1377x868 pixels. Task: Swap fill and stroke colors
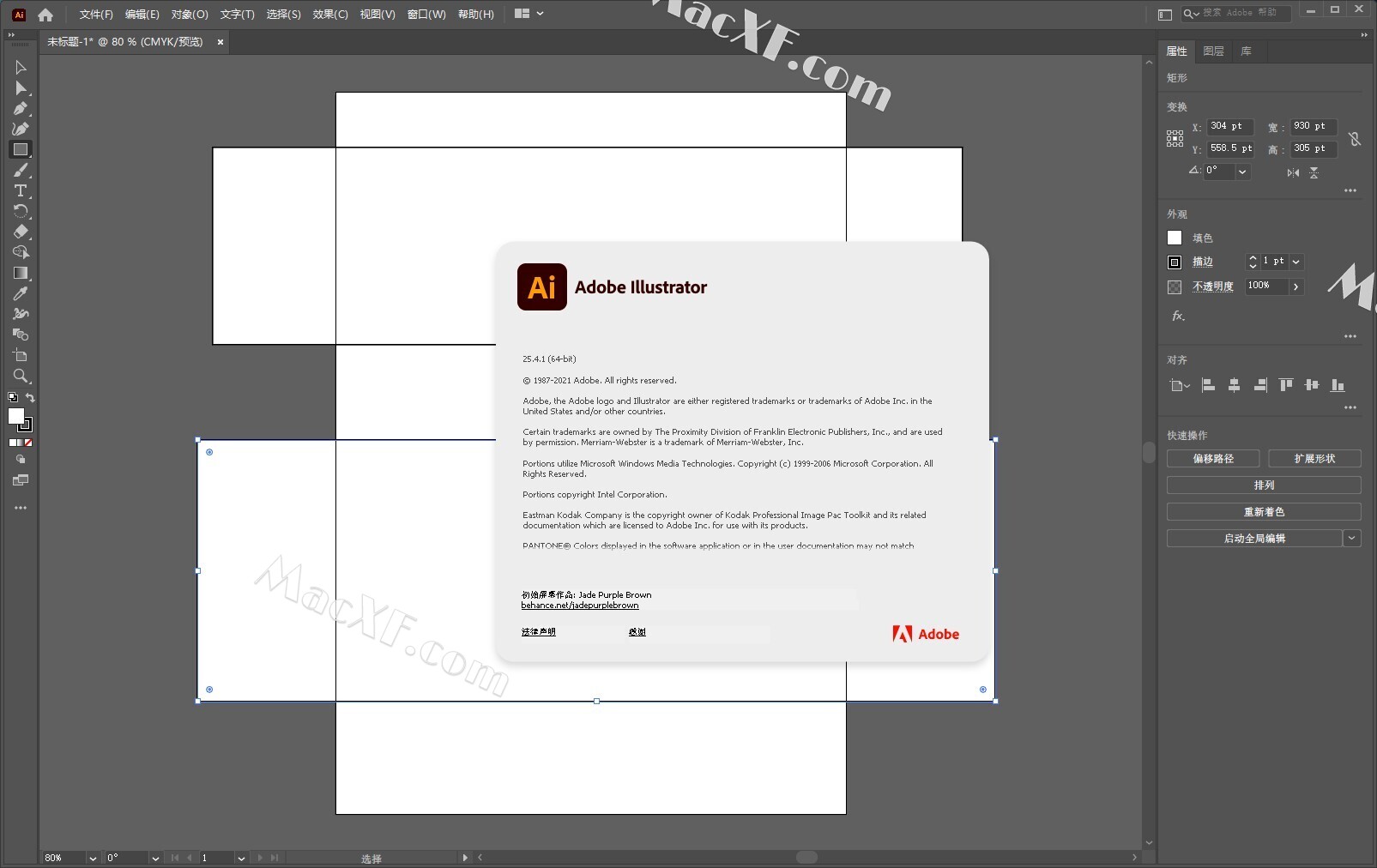click(x=30, y=397)
